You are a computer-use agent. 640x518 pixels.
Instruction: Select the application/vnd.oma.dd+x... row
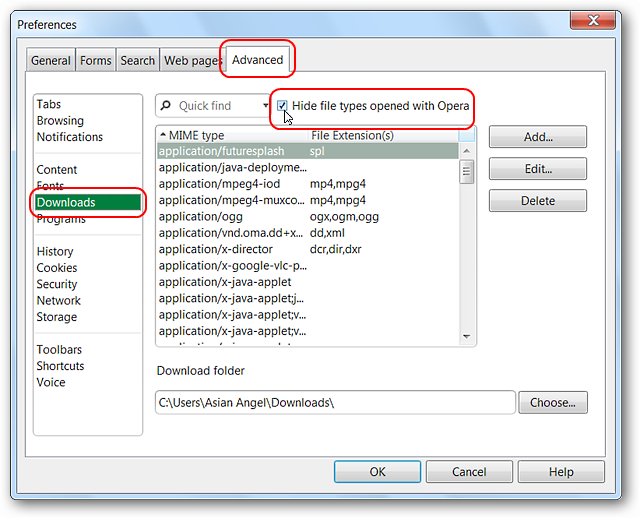308,233
